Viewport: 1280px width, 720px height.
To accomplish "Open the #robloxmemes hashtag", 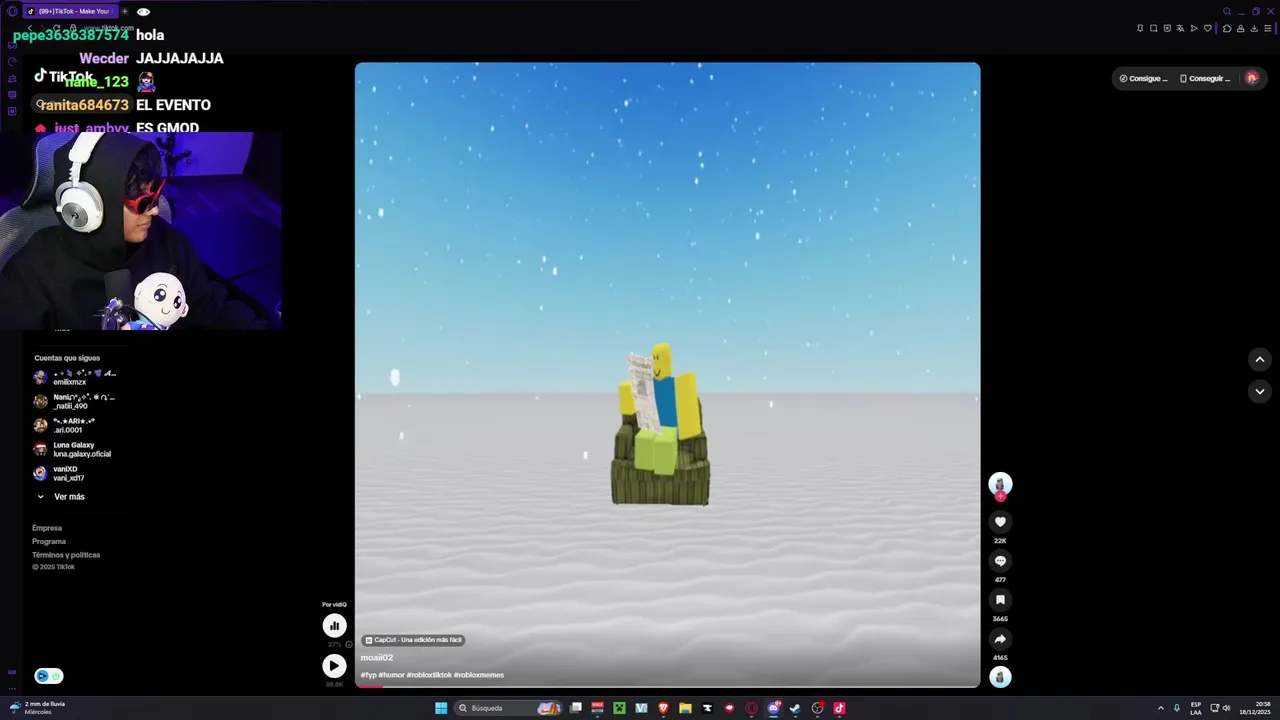I will point(479,675).
